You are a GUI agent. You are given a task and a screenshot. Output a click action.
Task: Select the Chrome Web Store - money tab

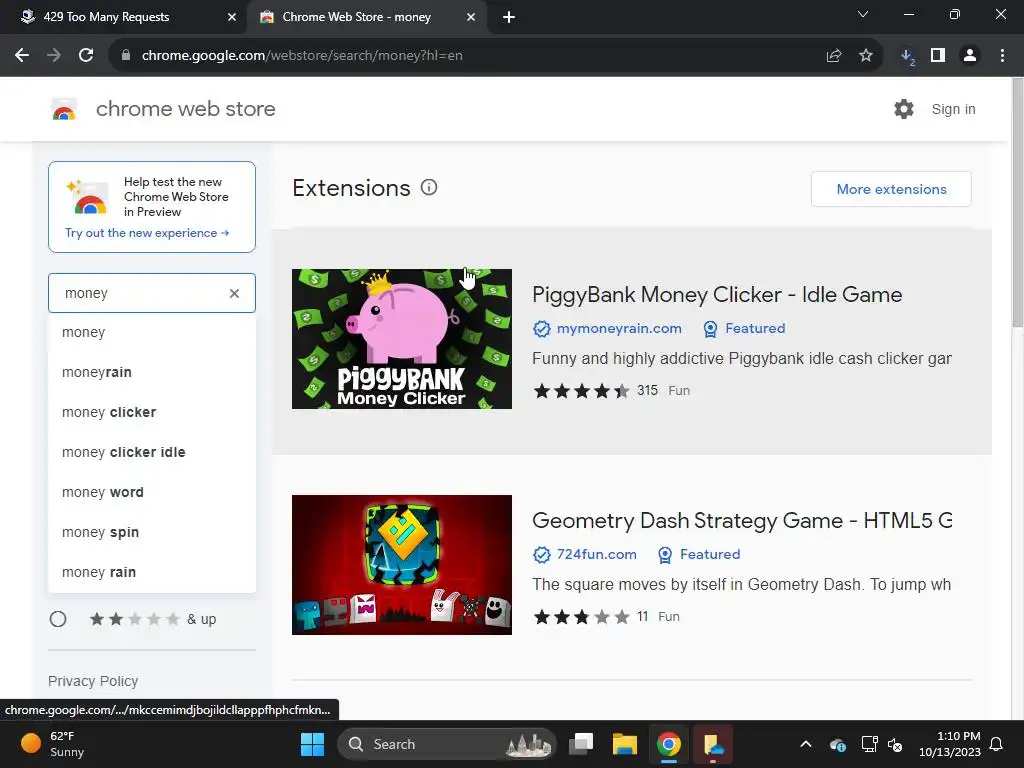pos(356,17)
